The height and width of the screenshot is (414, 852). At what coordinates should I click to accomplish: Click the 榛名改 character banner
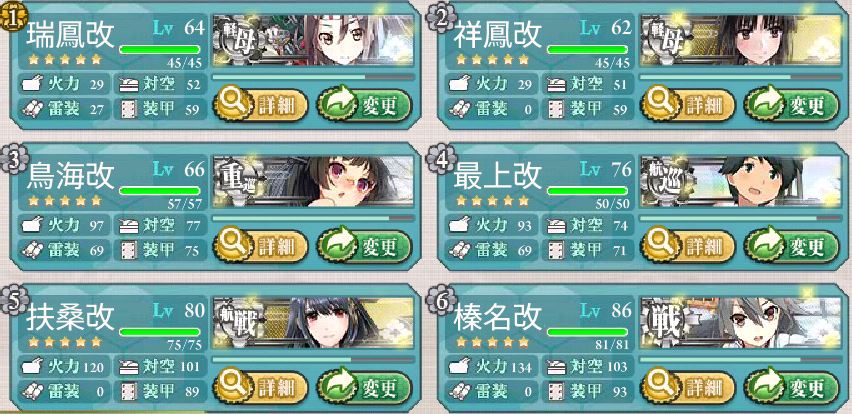coord(741,323)
